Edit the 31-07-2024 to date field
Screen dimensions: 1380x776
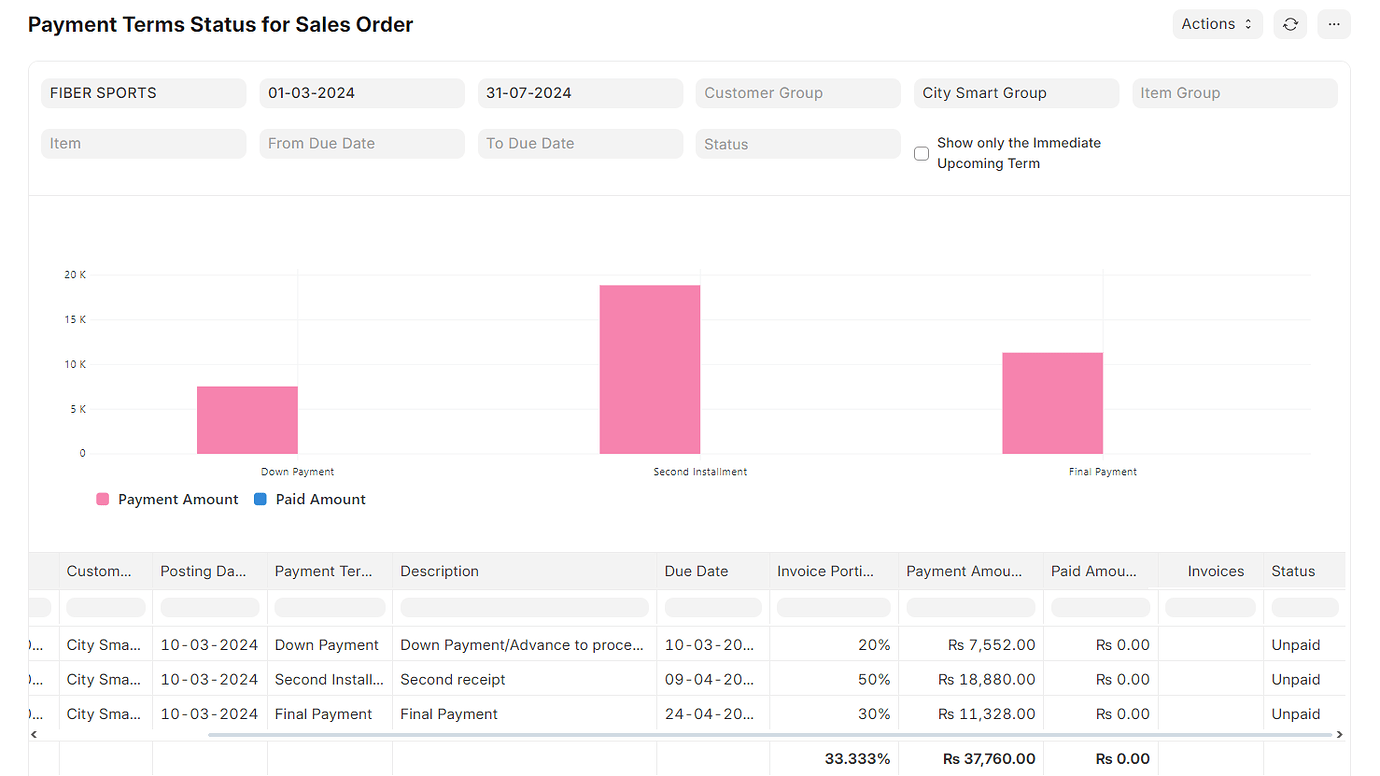(x=580, y=93)
